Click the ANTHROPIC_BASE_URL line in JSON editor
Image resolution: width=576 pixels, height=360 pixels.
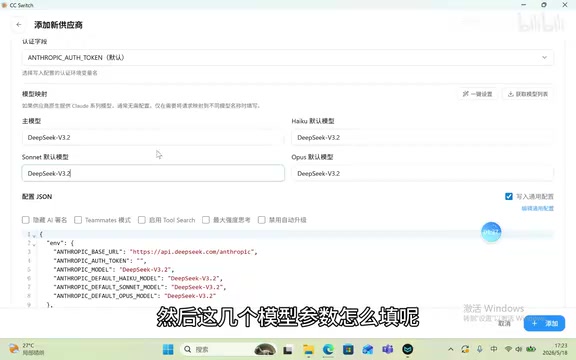[155, 252]
